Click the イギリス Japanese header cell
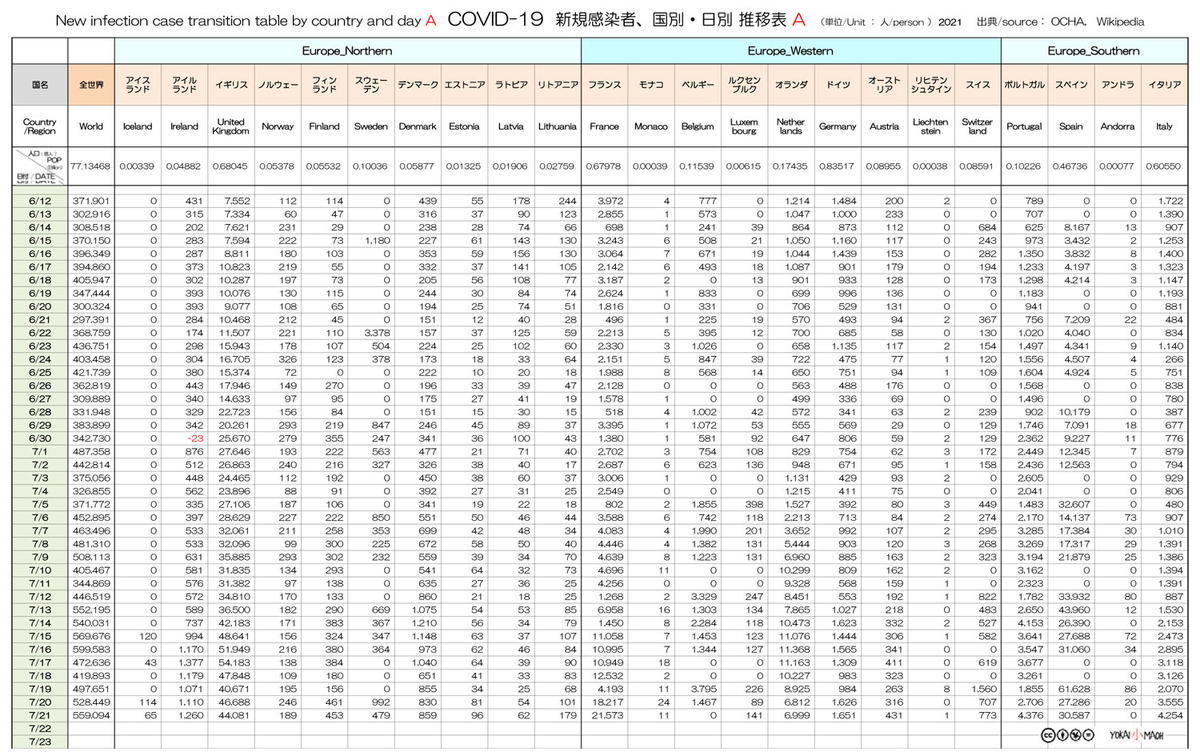Viewport: 1200px width, 756px height. 231,87
